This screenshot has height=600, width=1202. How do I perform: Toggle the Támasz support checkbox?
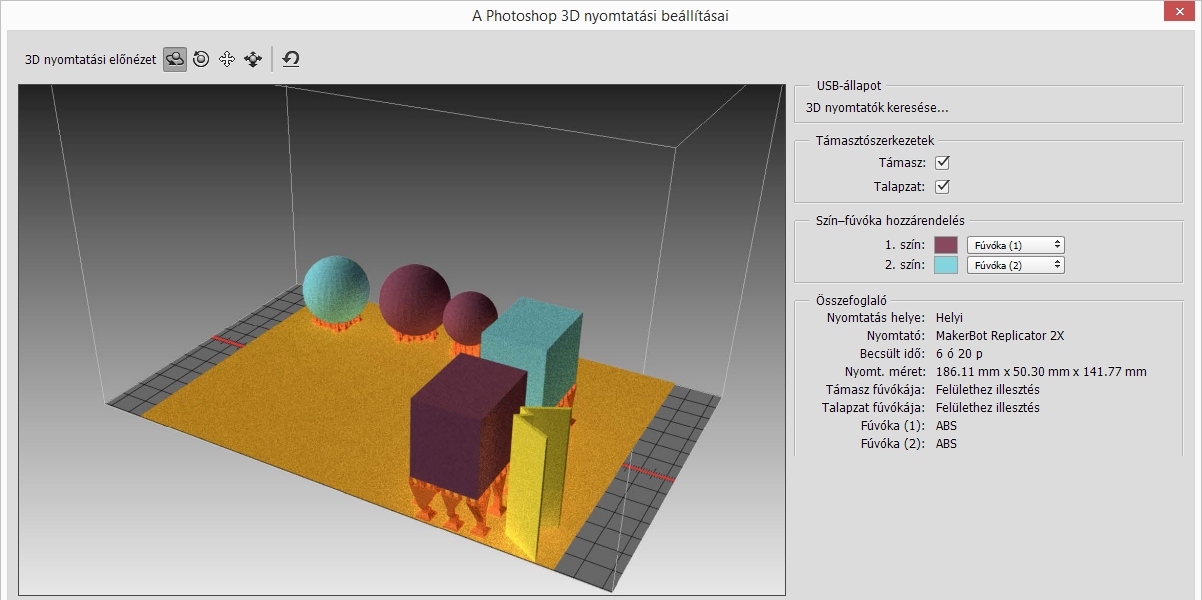[942, 162]
